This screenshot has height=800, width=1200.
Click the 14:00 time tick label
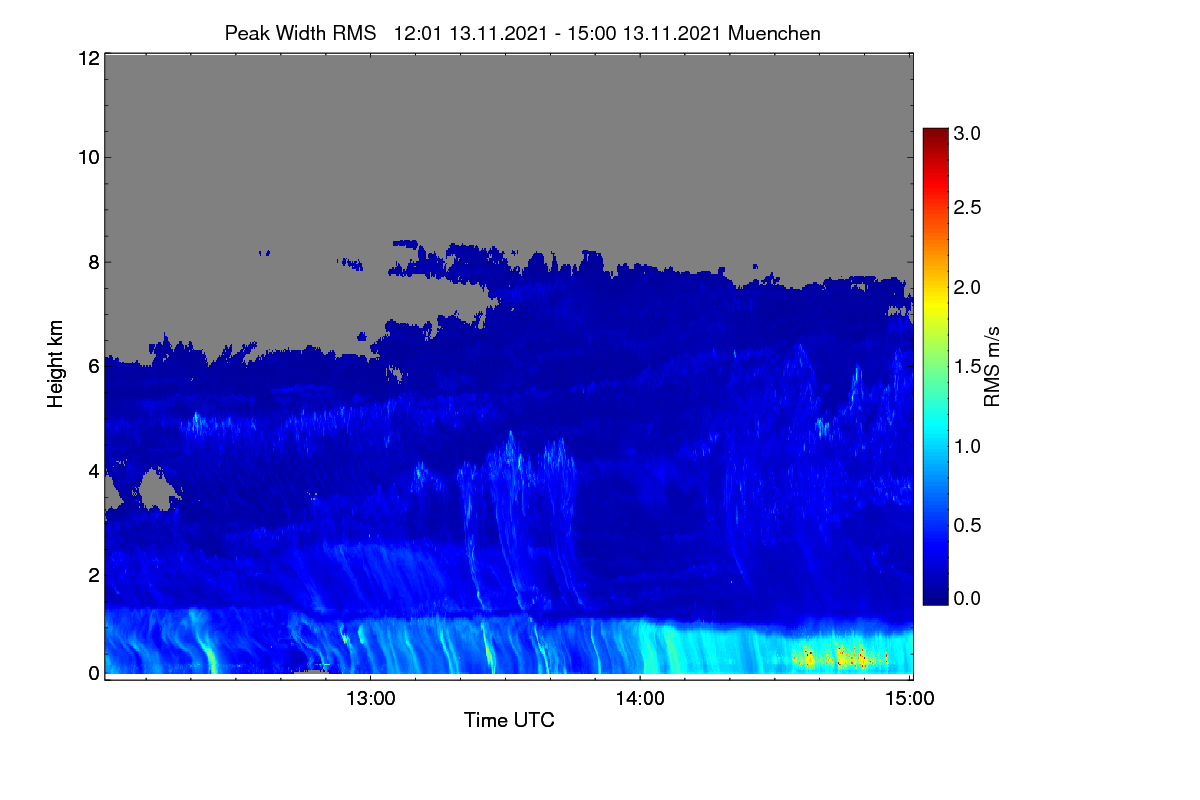click(641, 699)
